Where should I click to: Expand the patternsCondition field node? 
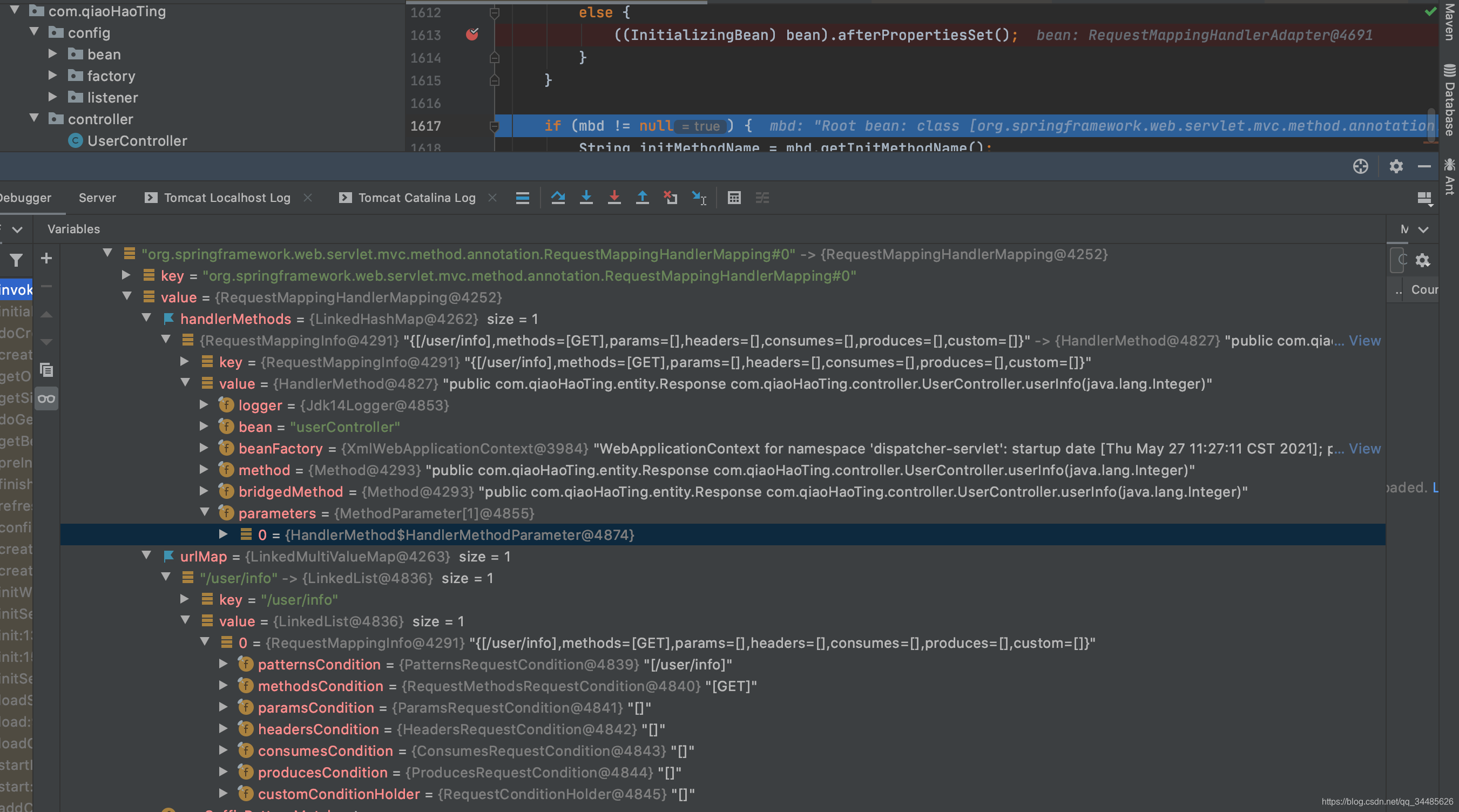tap(223, 664)
